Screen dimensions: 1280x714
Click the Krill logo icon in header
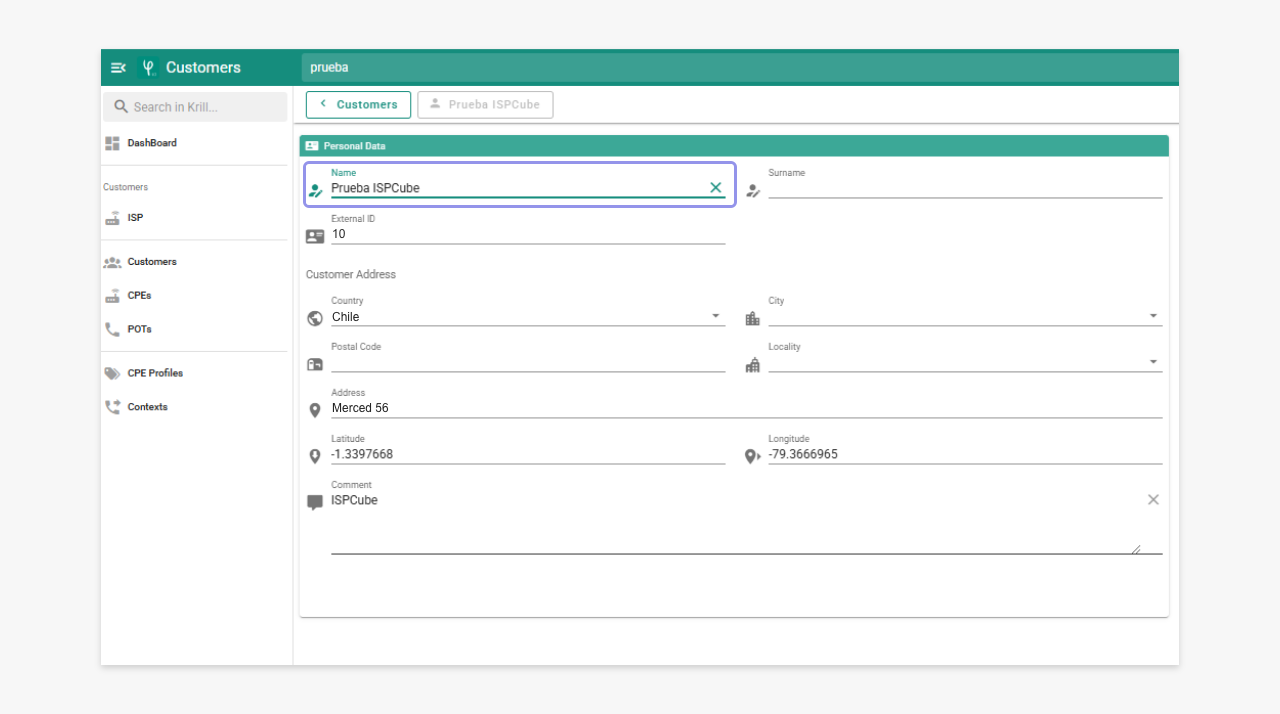coord(149,68)
